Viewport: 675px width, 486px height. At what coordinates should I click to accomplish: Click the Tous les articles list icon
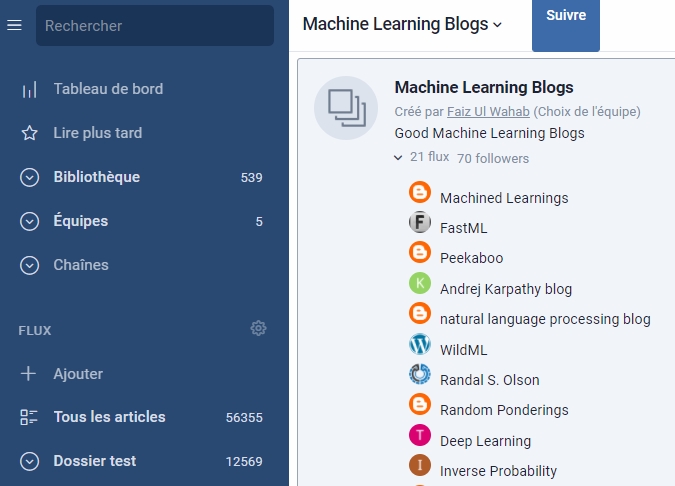29,417
